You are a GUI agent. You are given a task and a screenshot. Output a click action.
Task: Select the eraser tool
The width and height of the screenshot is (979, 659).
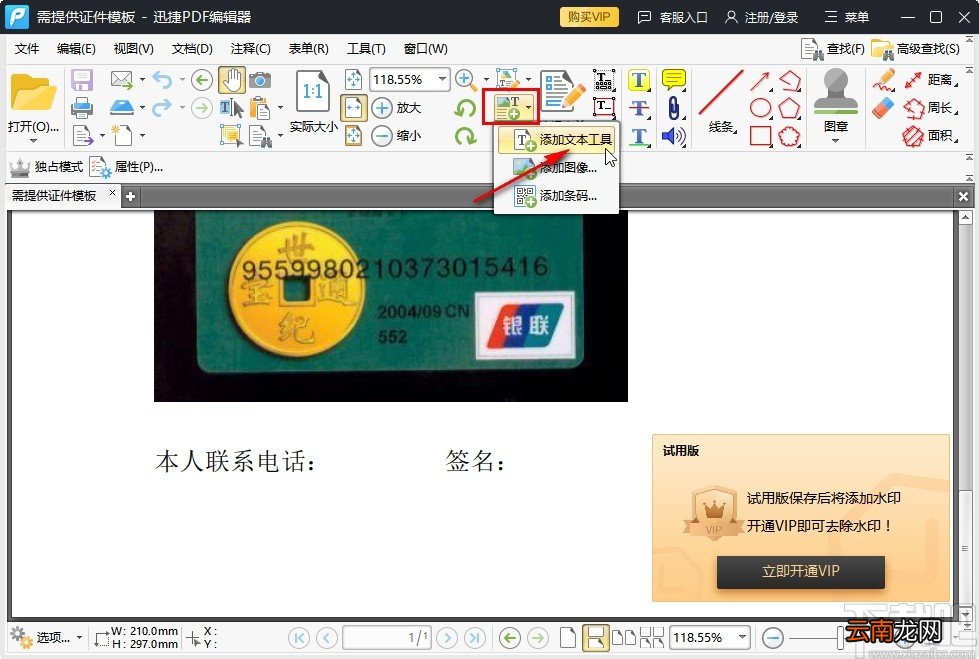(883, 108)
